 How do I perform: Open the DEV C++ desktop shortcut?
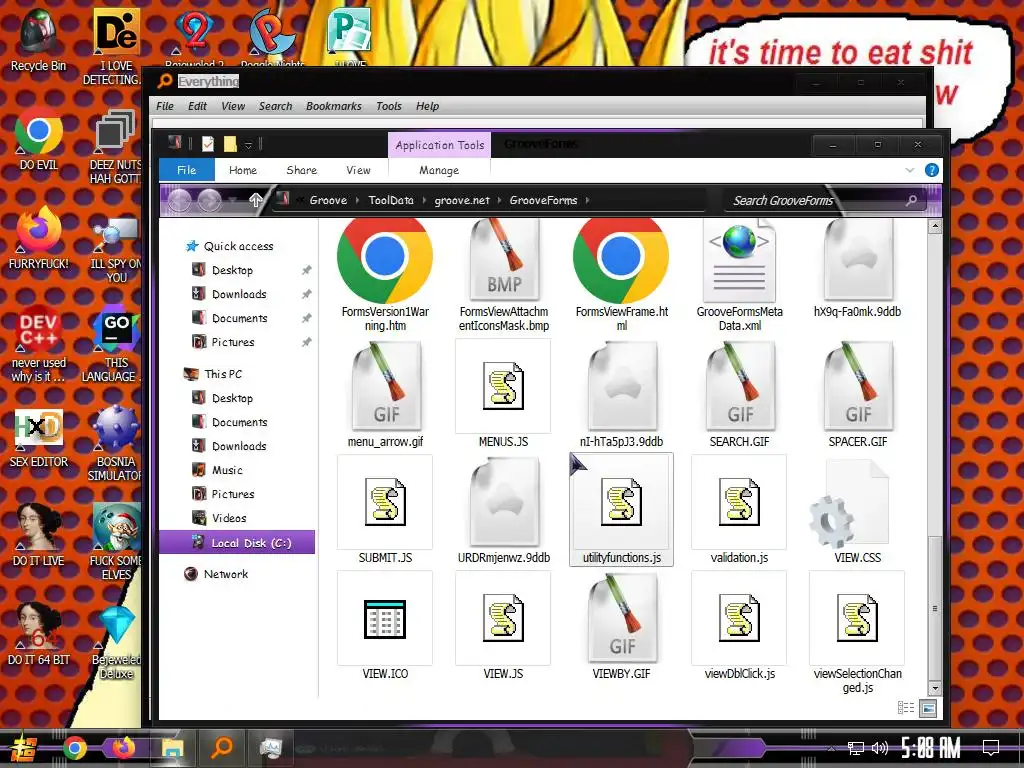click(38, 344)
